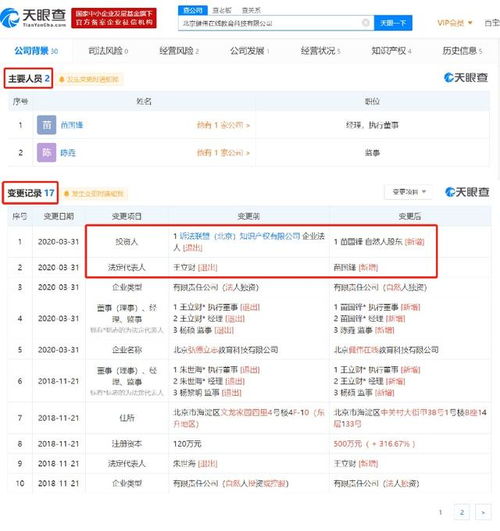Open avatar icon 苗 in personnel row 1
This screenshot has width=500, height=531.
46,125
